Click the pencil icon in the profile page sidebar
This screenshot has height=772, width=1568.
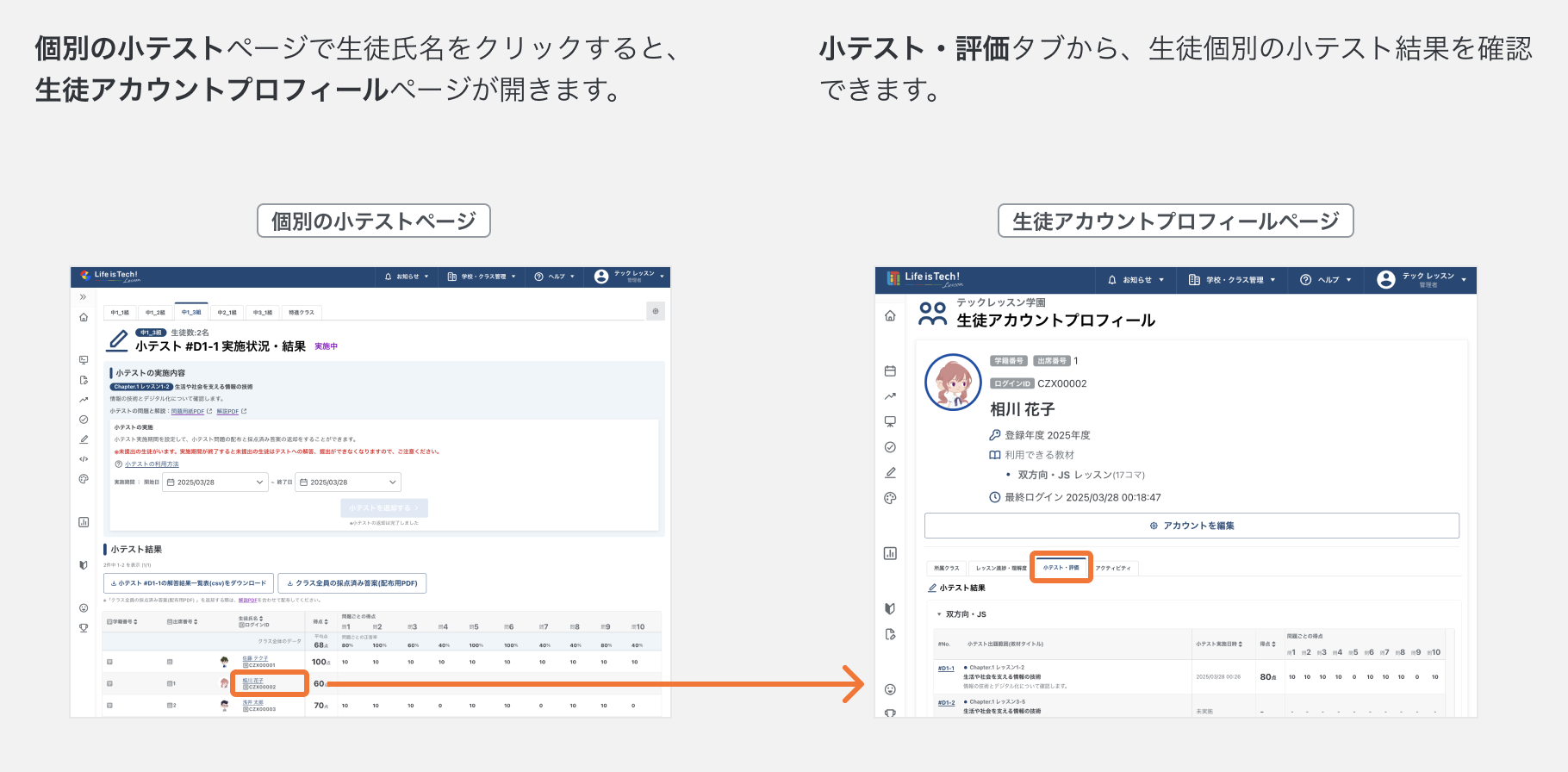coord(890,472)
